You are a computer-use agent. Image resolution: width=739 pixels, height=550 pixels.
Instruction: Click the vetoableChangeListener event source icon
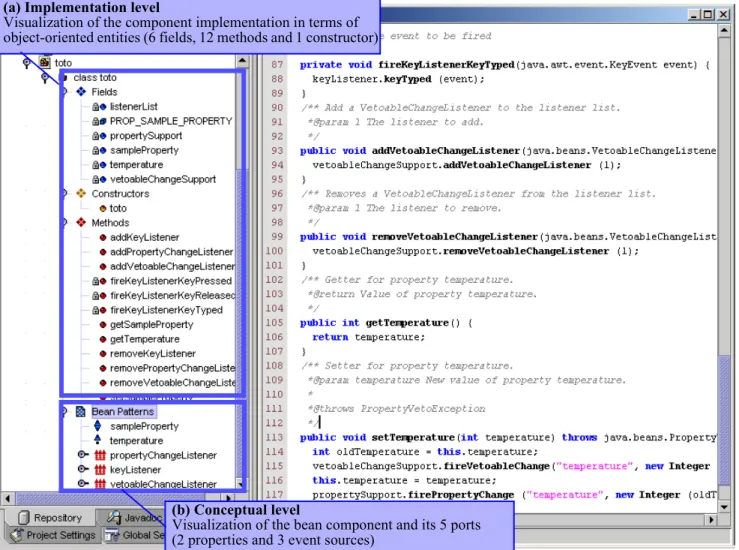pos(100,484)
